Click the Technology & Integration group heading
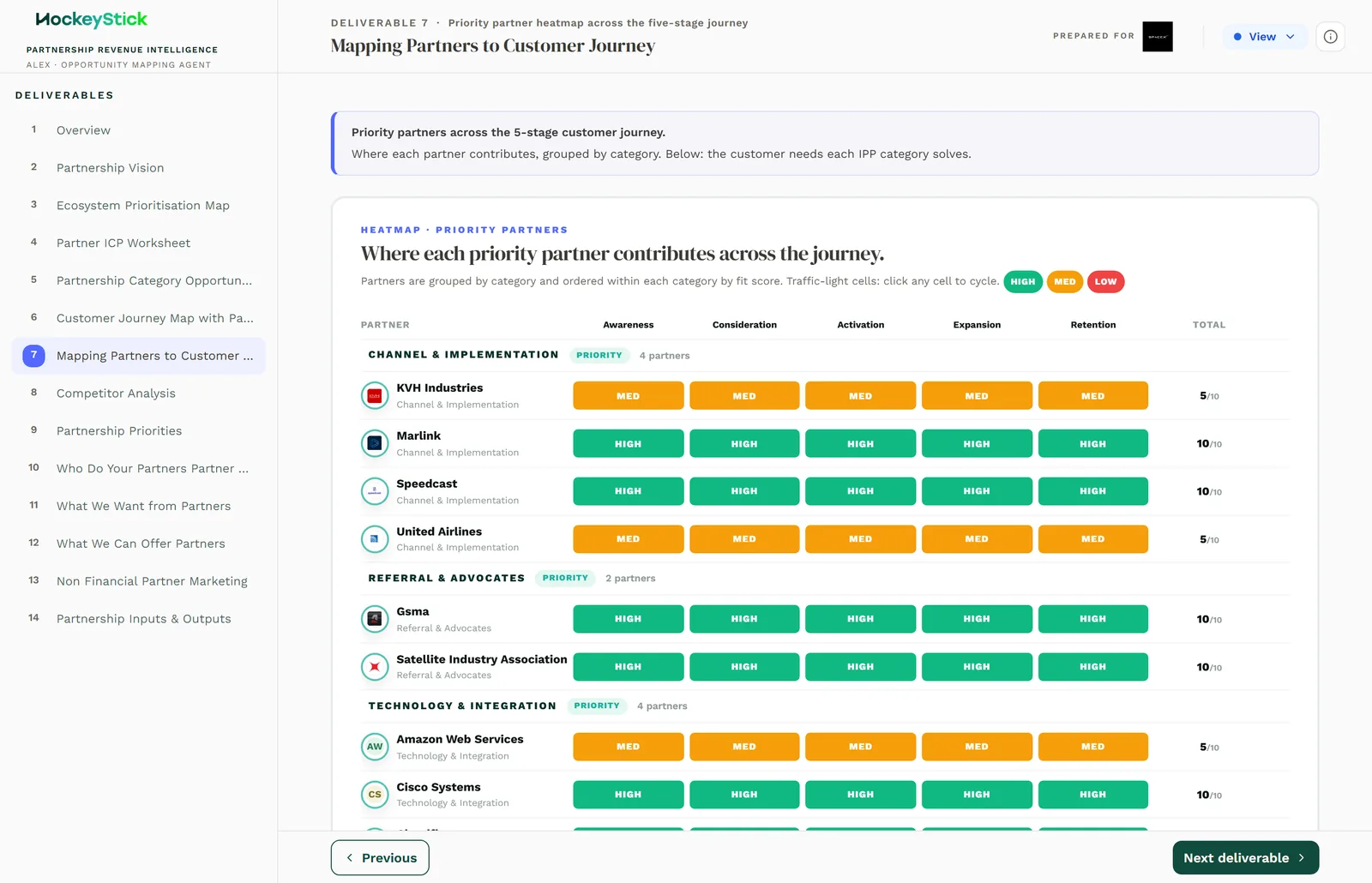The height and width of the screenshot is (883, 1372). pos(462,706)
